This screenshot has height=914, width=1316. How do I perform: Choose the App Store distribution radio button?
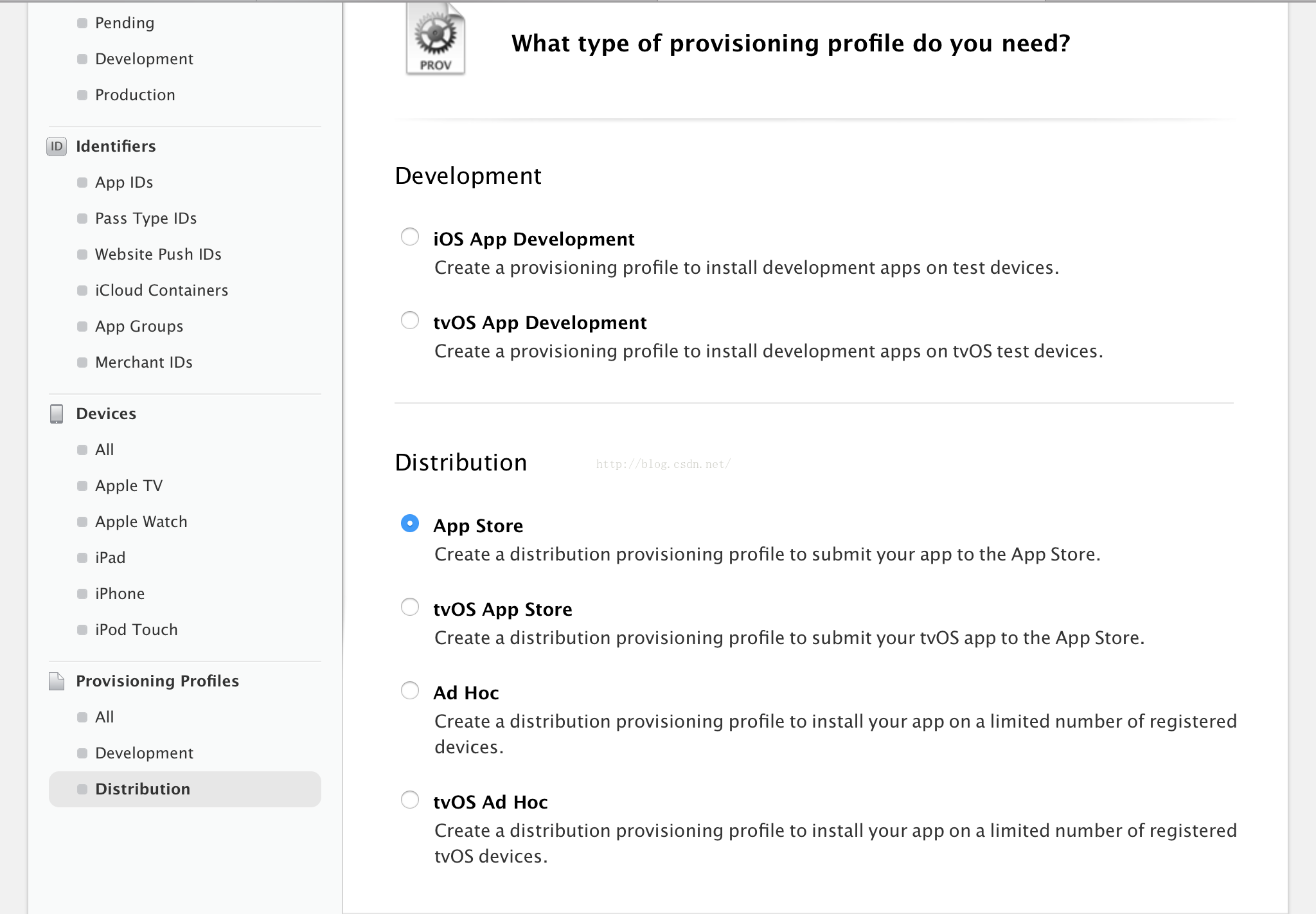[410, 524]
